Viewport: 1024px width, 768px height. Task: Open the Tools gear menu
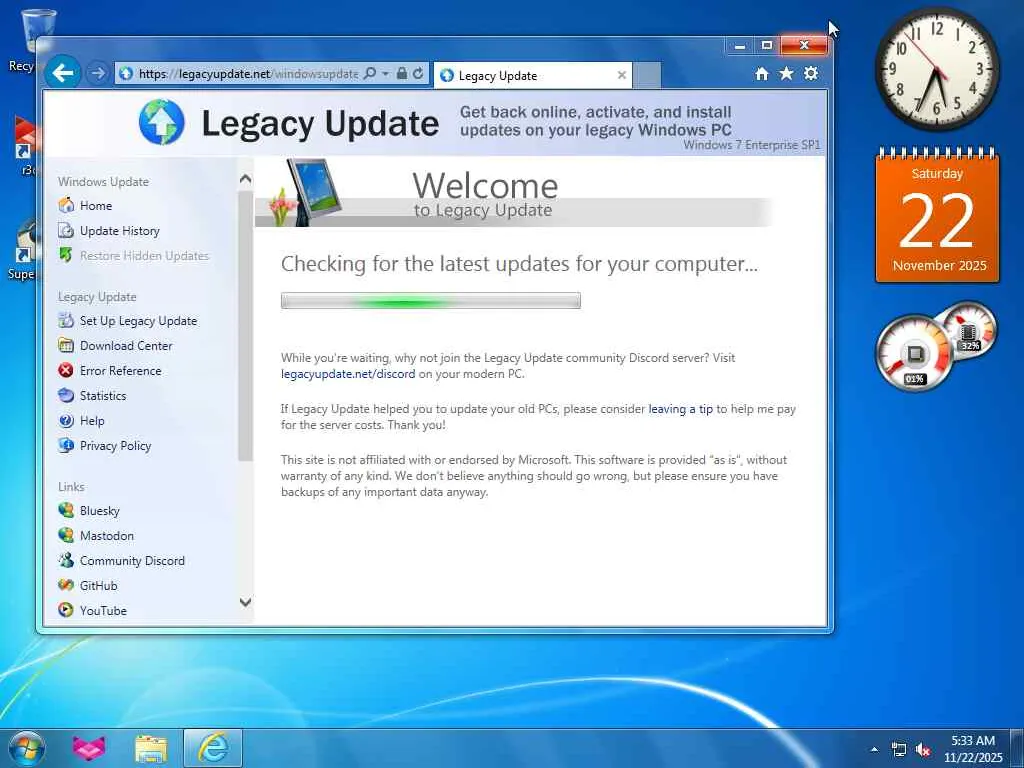[x=811, y=74]
